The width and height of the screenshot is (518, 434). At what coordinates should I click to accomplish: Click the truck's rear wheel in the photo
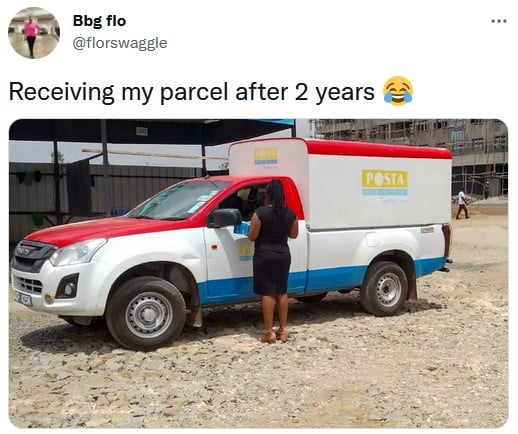click(x=385, y=289)
